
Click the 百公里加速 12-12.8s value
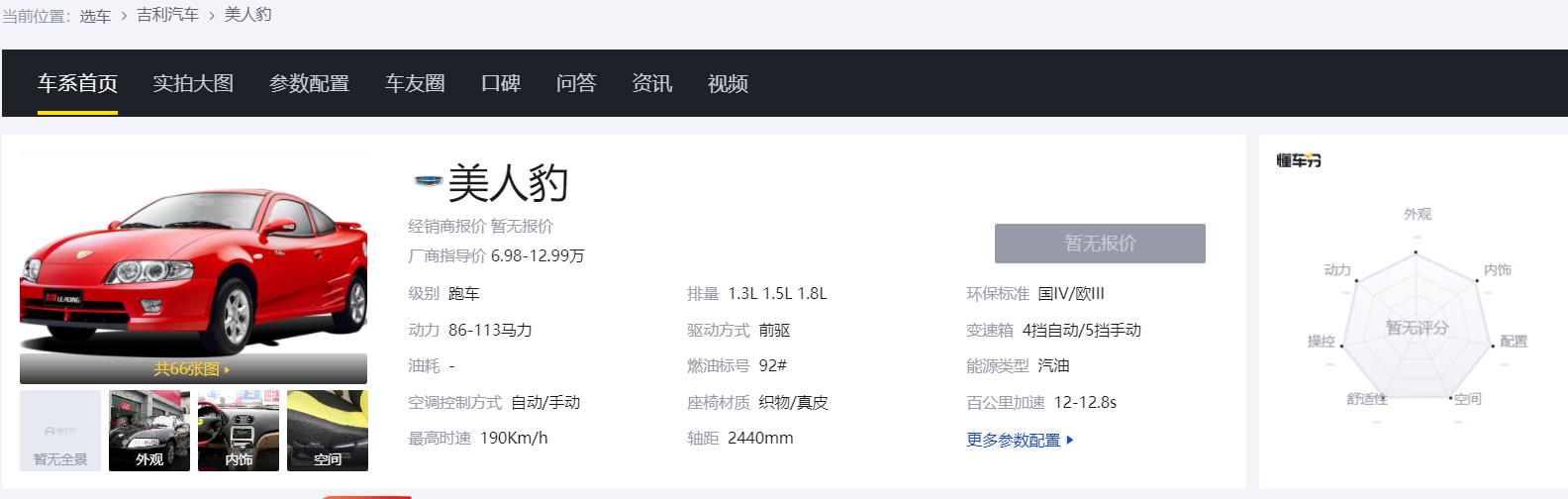(x=1085, y=402)
